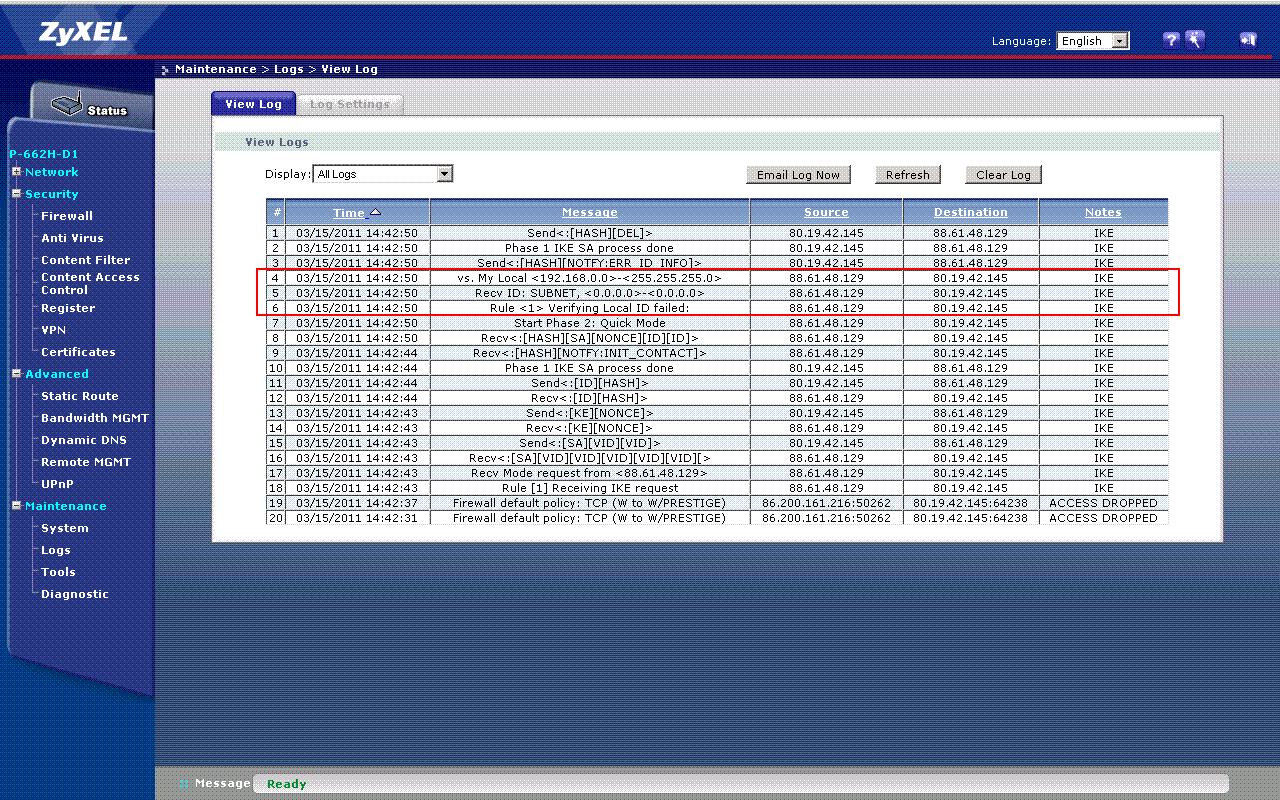The image size is (1280, 800).
Task: Expand the Network tree node
Action: [x=16, y=172]
